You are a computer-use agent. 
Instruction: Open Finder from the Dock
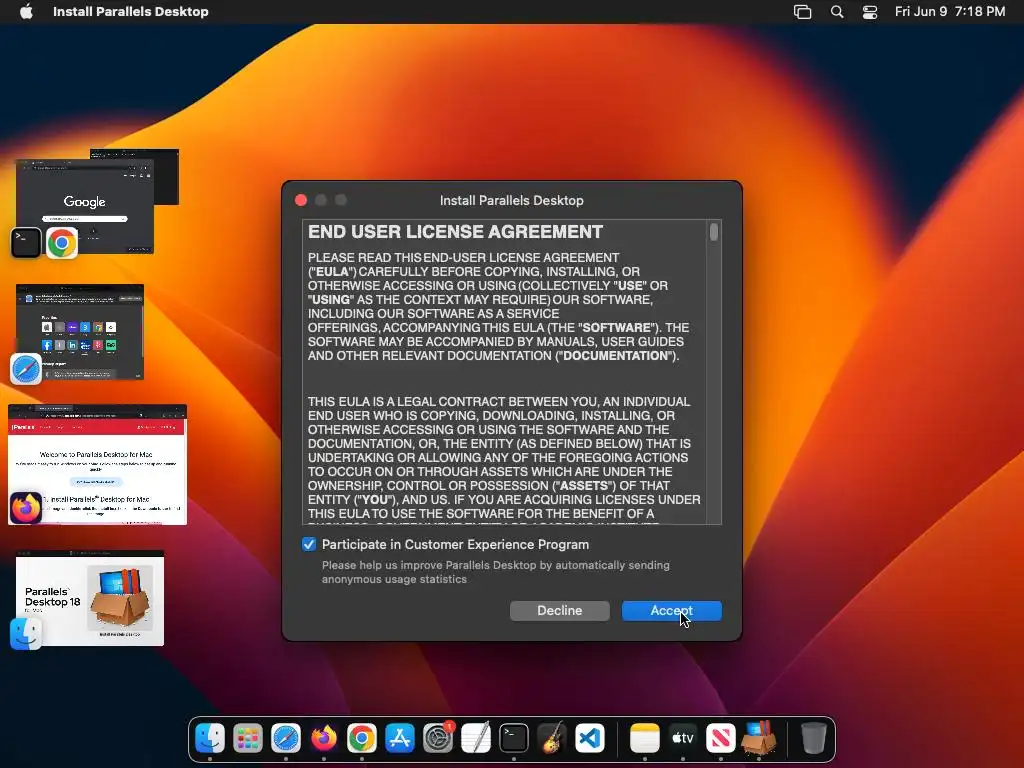click(x=210, y=738)
